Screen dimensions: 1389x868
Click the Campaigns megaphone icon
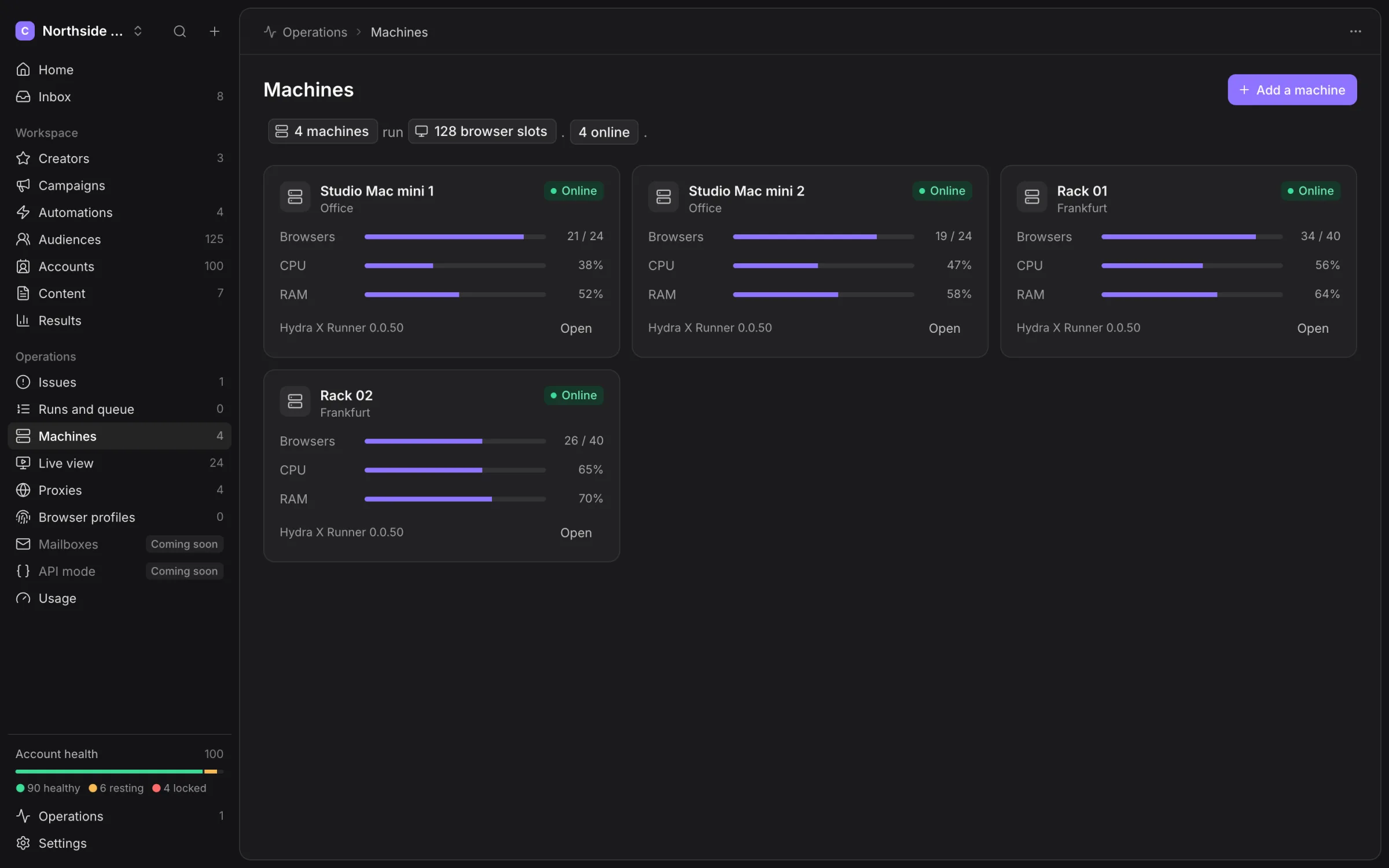(23, 185)
